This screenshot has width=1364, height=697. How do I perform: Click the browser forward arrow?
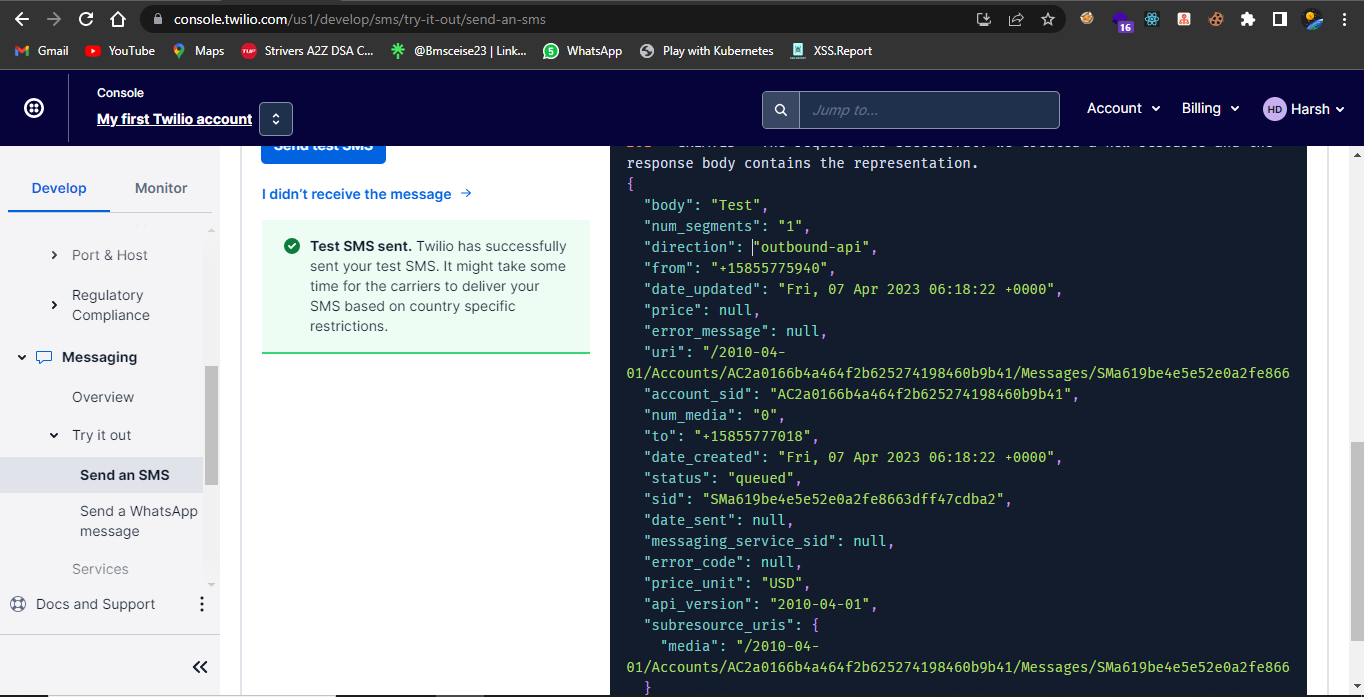tap(54, 19)
